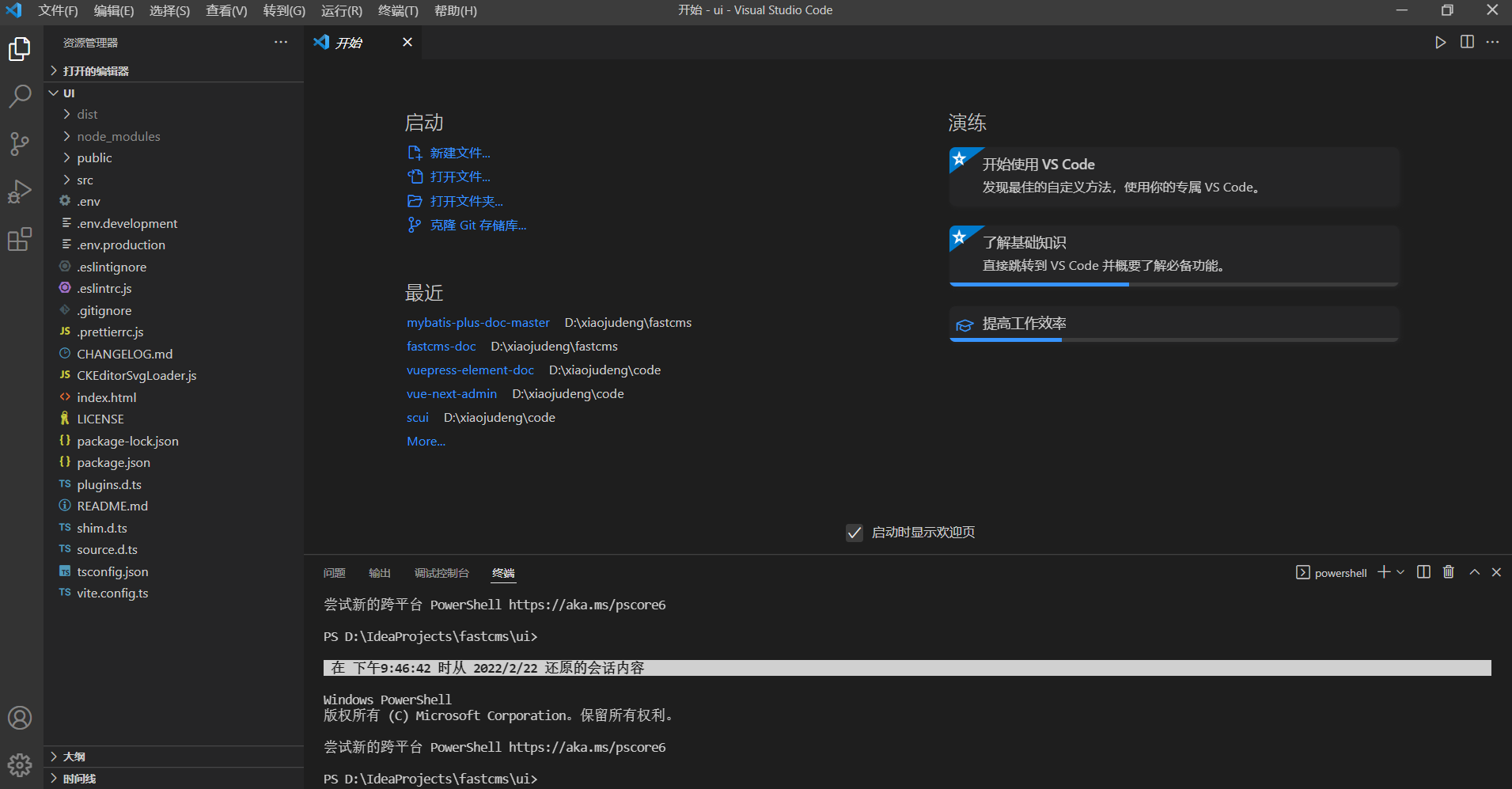Expand the 大纲 outline section
Image resolution: width=1512 pixels, height=789 pixels.
point(174,757)
